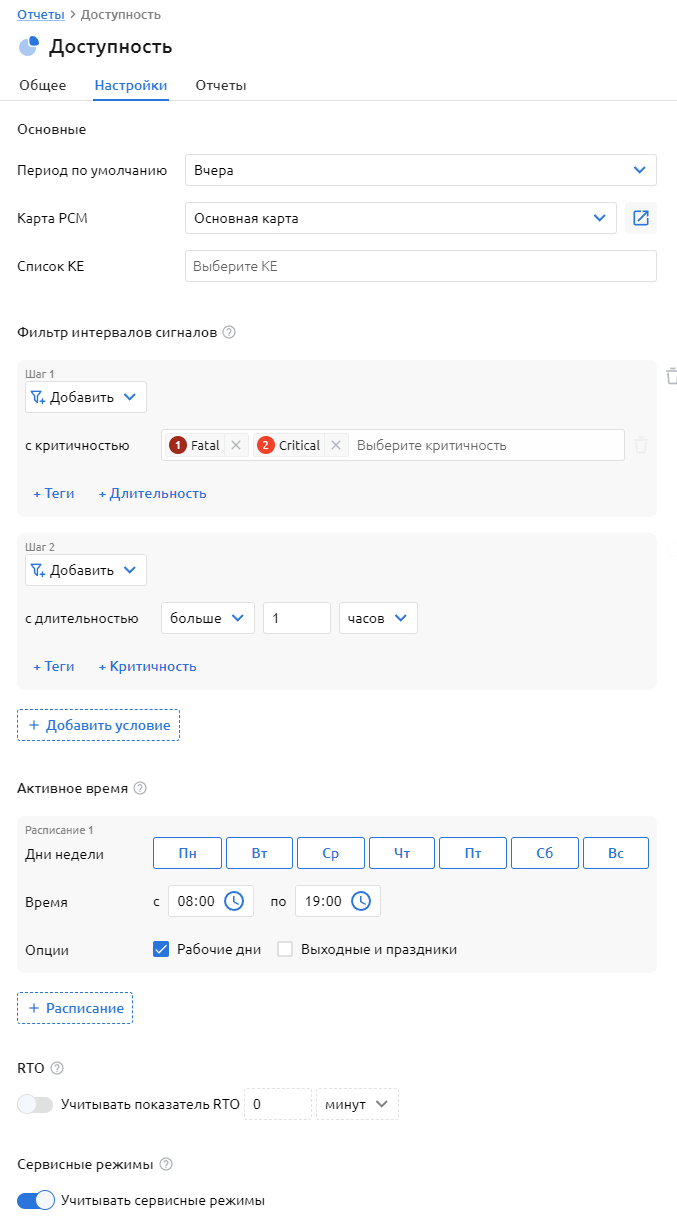677x1231 pixels.
Task: Delete Шаг 1 using trash icon
Action: click(671, 376)
